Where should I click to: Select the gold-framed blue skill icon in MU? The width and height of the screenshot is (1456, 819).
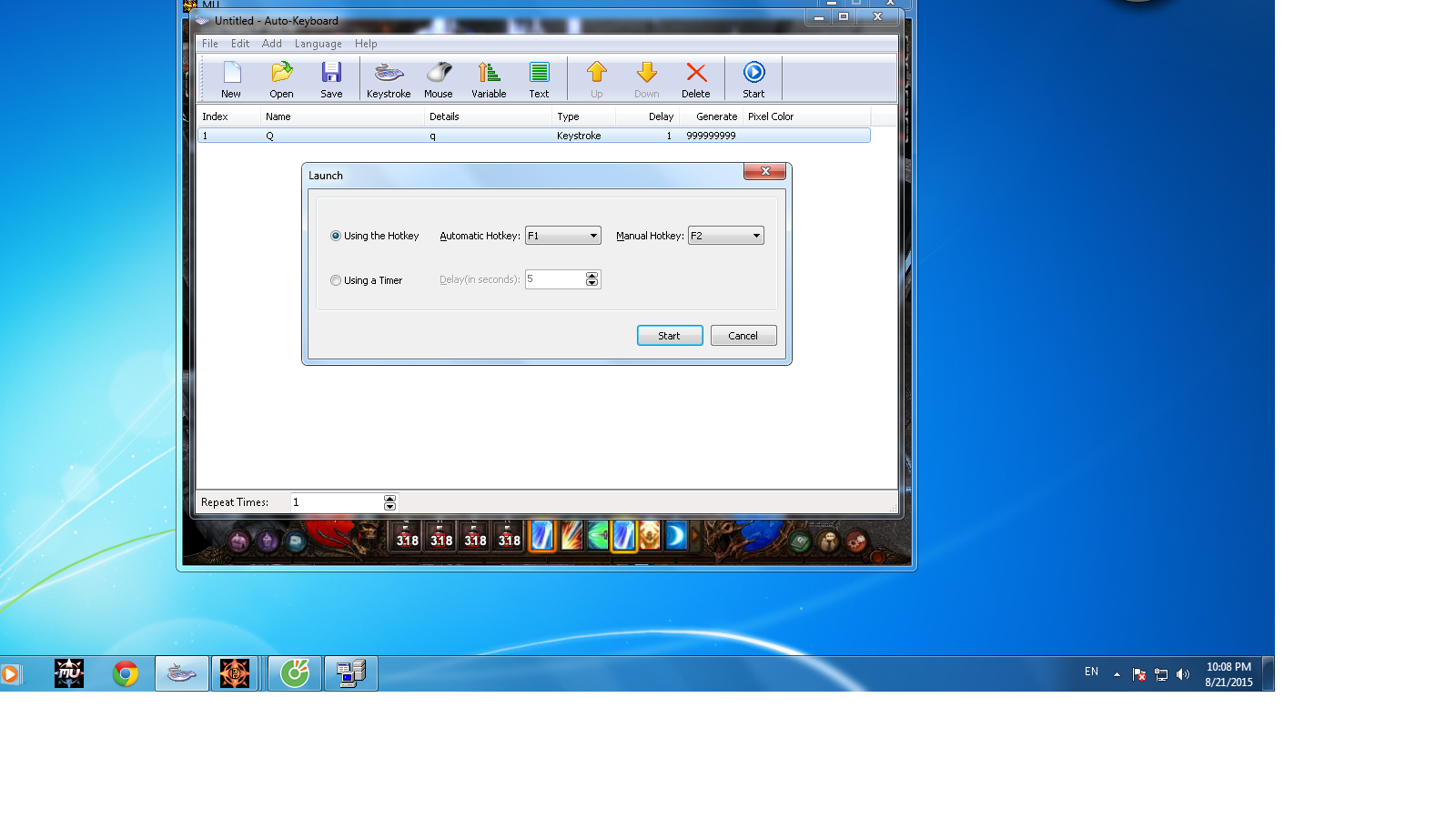(623, 536)
